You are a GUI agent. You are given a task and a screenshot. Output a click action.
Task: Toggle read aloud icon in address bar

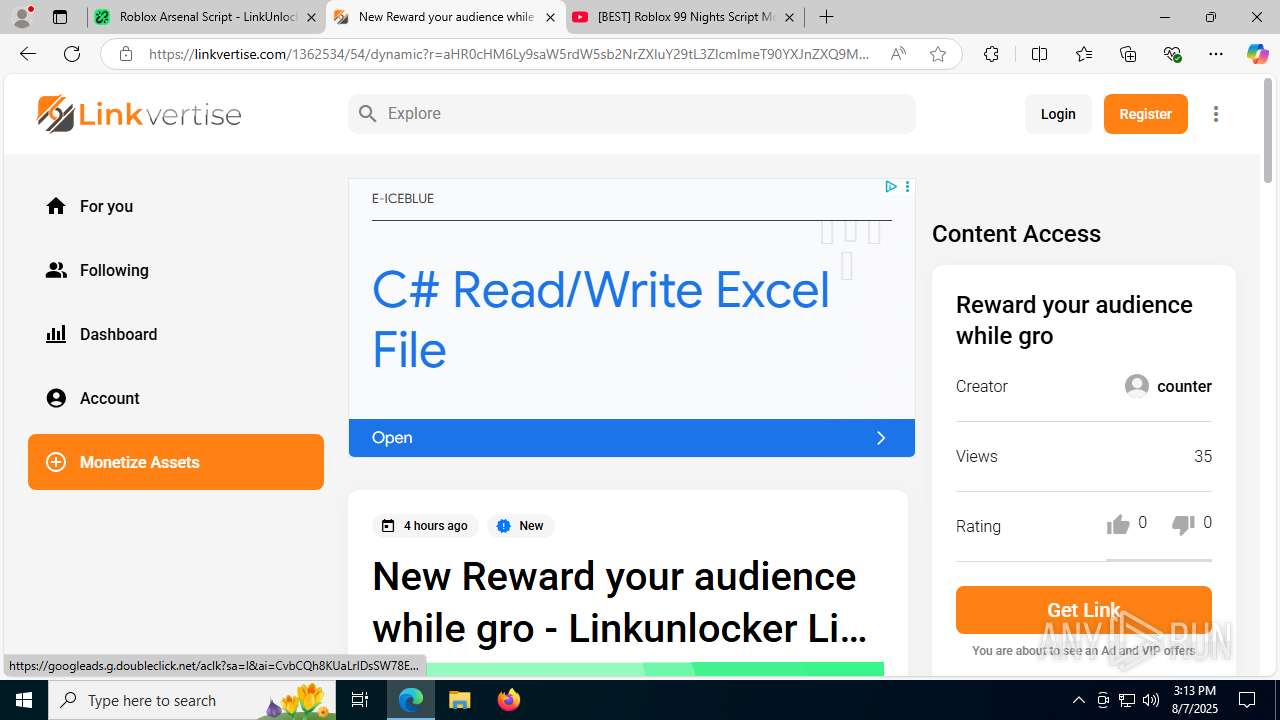(x=898, y=54)
